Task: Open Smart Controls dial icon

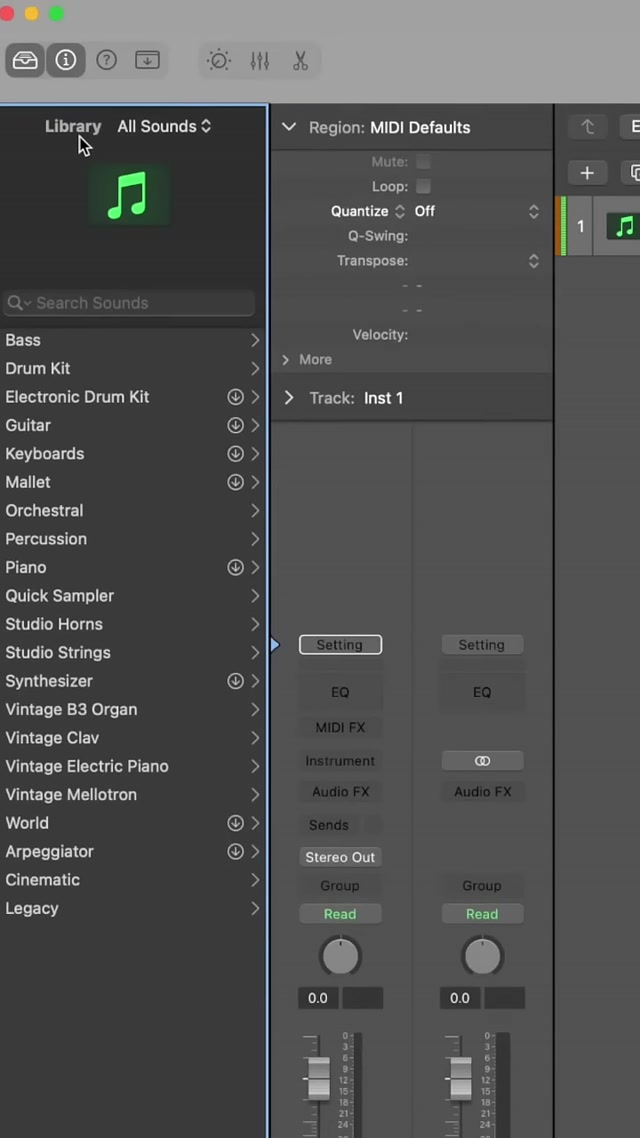Action: [219, 60]
